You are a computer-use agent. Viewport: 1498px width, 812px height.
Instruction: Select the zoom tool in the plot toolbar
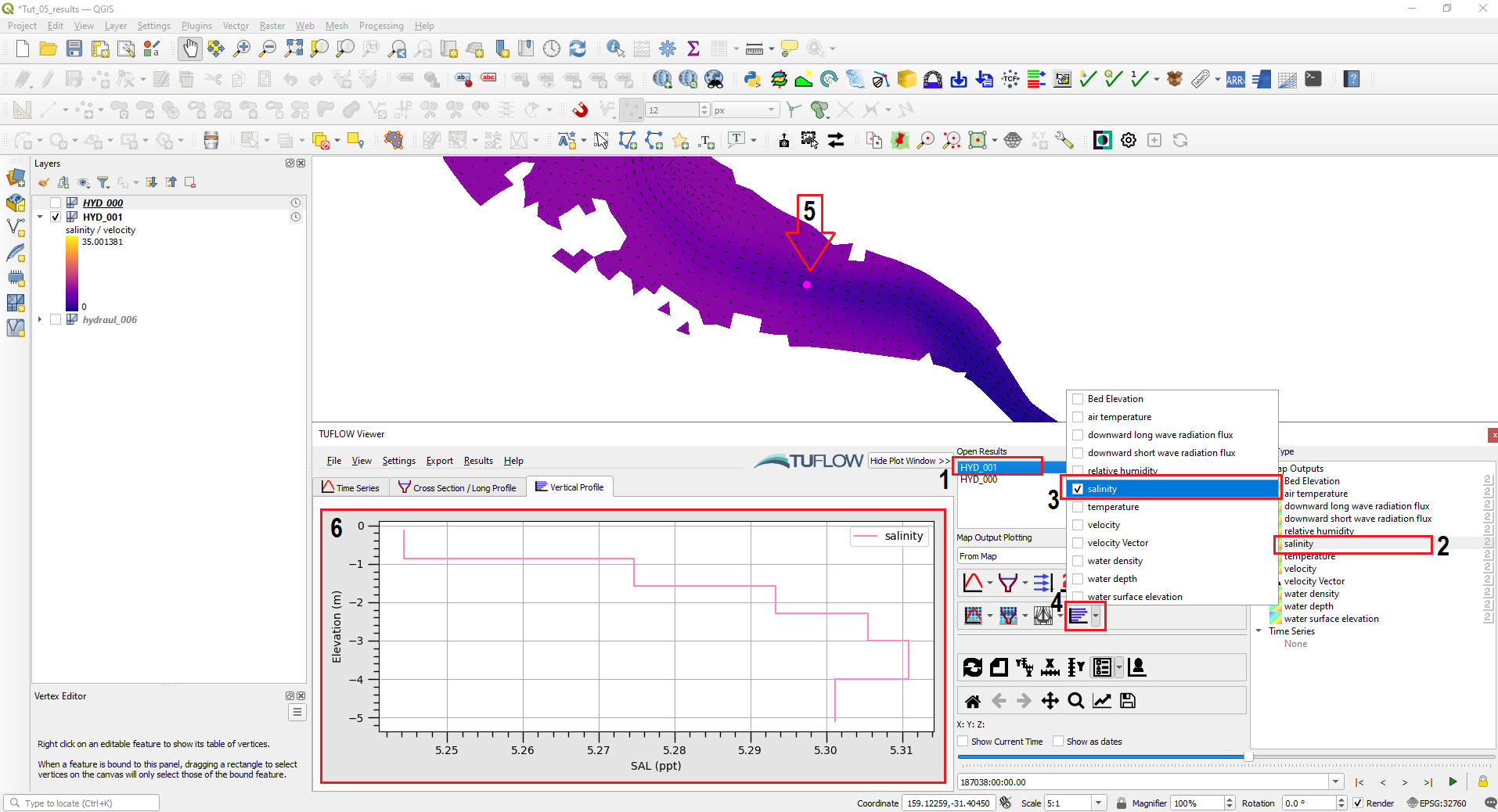pos(1075,700)
